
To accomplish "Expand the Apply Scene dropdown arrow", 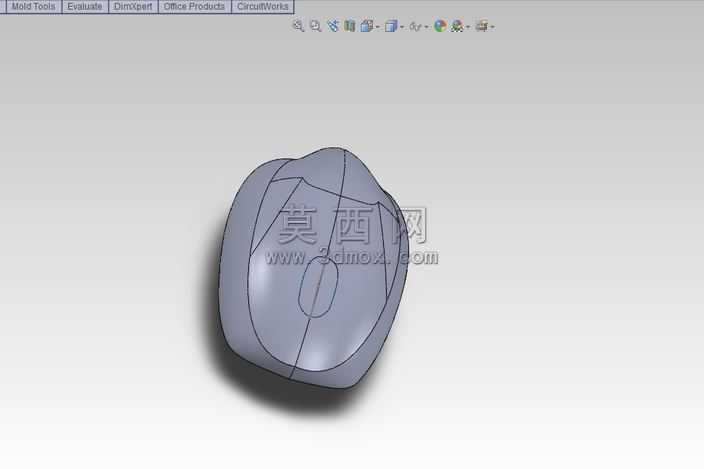I will coord(468,27).
